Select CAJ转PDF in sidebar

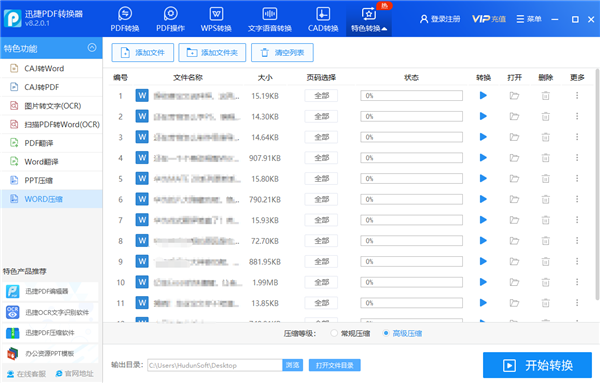coord(51,87)
